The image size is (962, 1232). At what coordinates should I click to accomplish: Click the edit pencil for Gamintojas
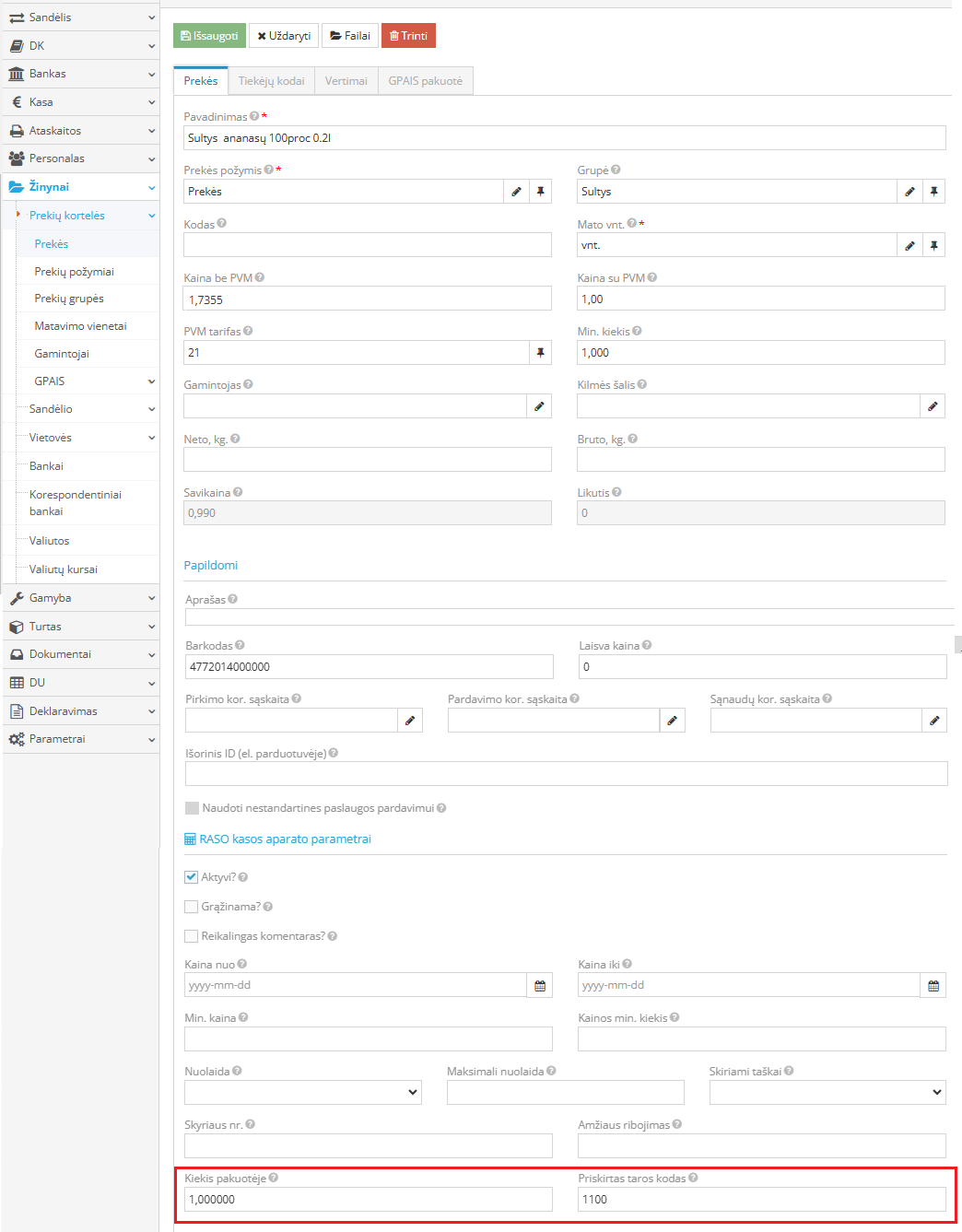coord(539,406)
